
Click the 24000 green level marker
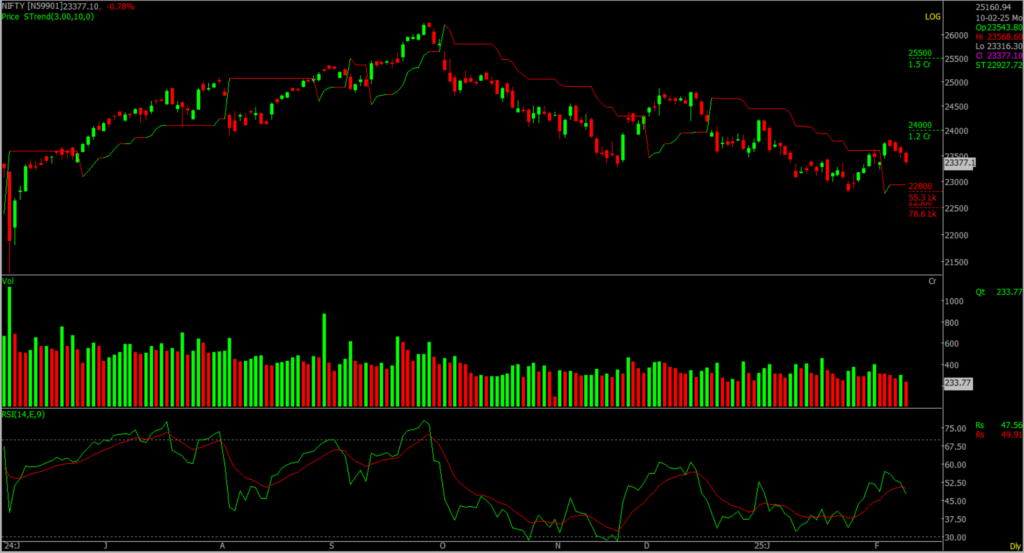[921, 126]
